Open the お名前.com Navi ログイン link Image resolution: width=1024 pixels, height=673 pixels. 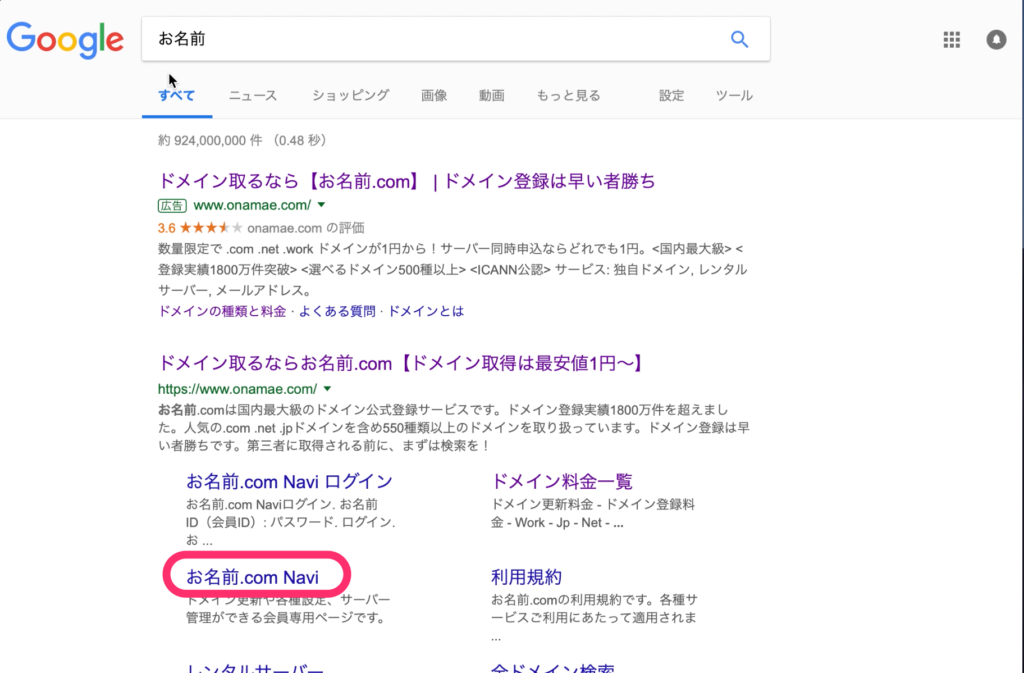point(289,482)
